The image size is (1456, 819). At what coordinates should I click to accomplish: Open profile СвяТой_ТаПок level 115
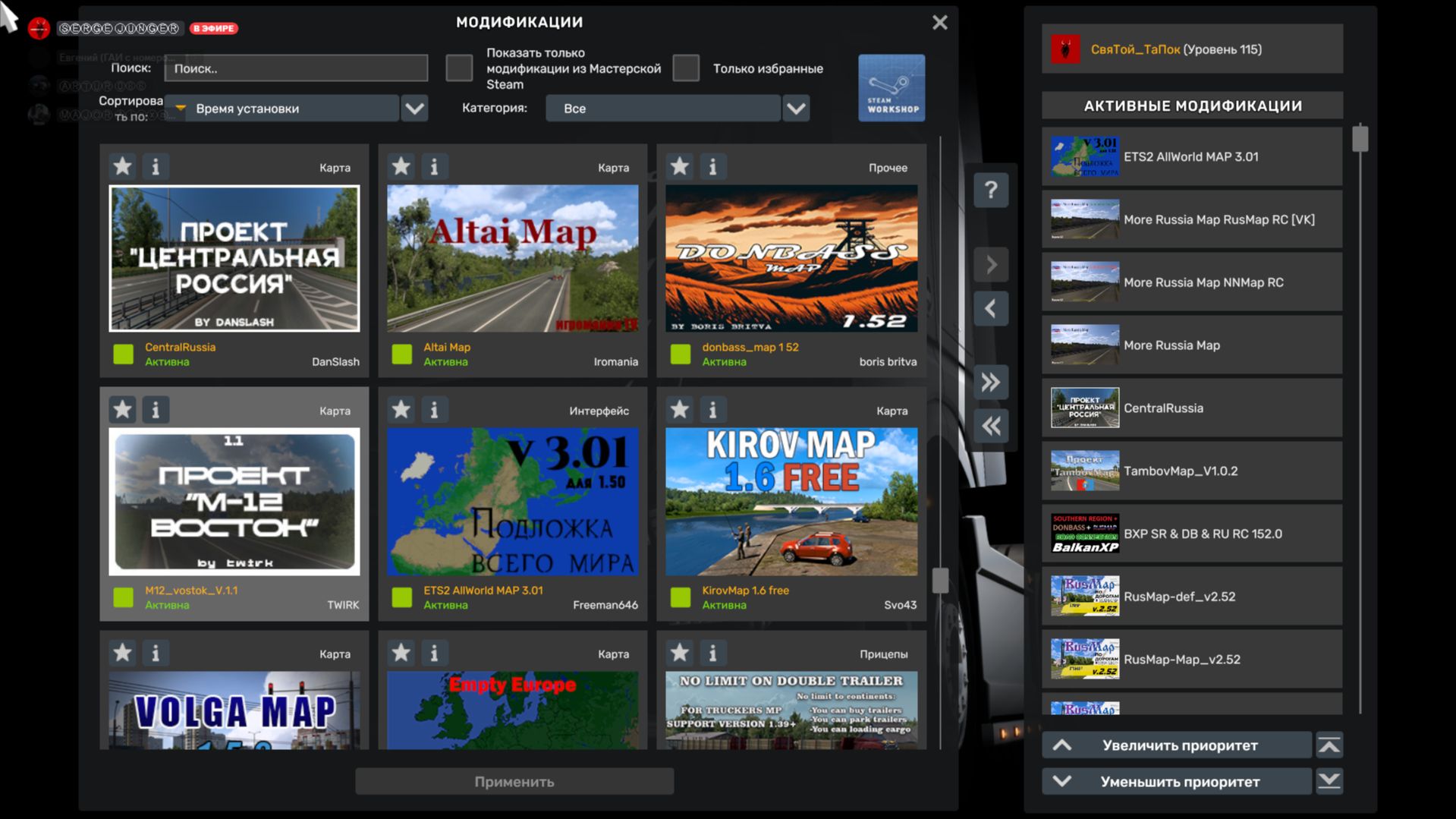pos(1192,49)
